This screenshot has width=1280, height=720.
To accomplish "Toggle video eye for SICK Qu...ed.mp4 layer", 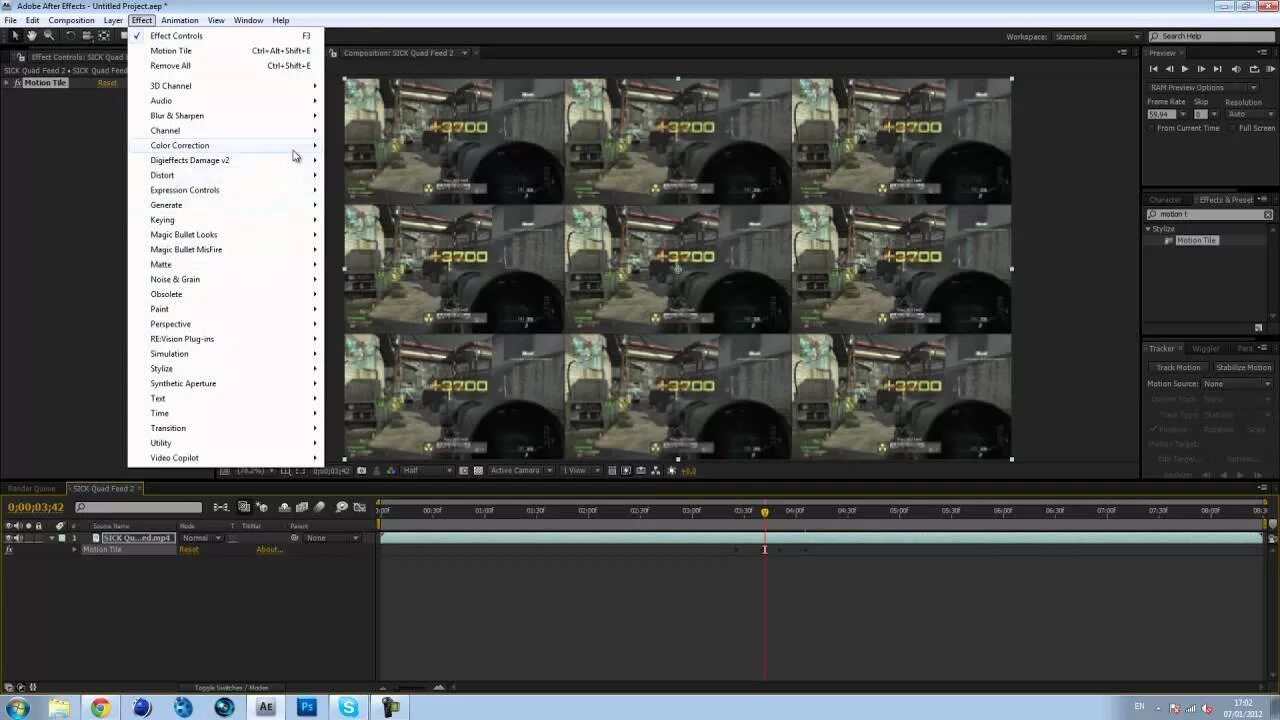I will (x=9, y=538).
